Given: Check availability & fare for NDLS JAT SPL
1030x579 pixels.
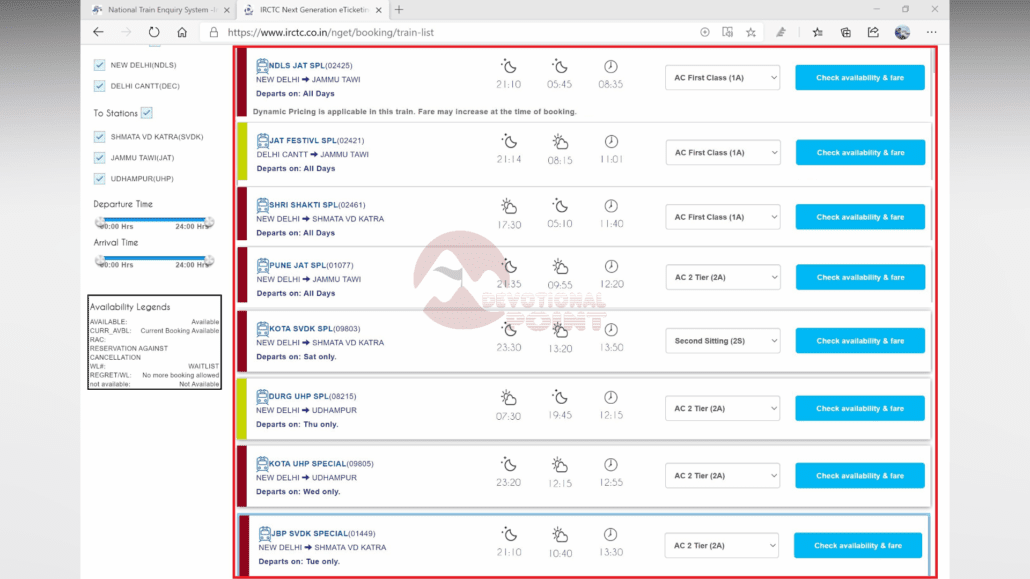Looking at the screenshot, I should pos(860,78).
